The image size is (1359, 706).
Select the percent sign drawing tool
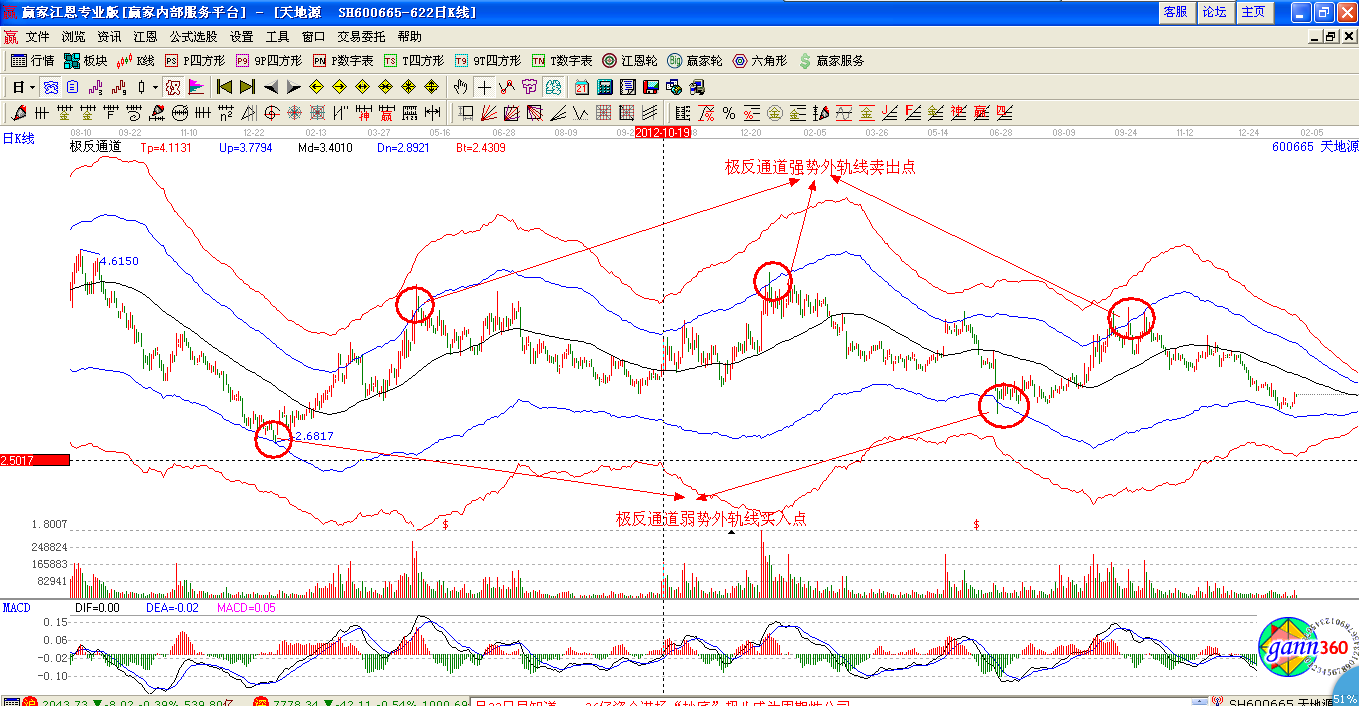(729, 113)
